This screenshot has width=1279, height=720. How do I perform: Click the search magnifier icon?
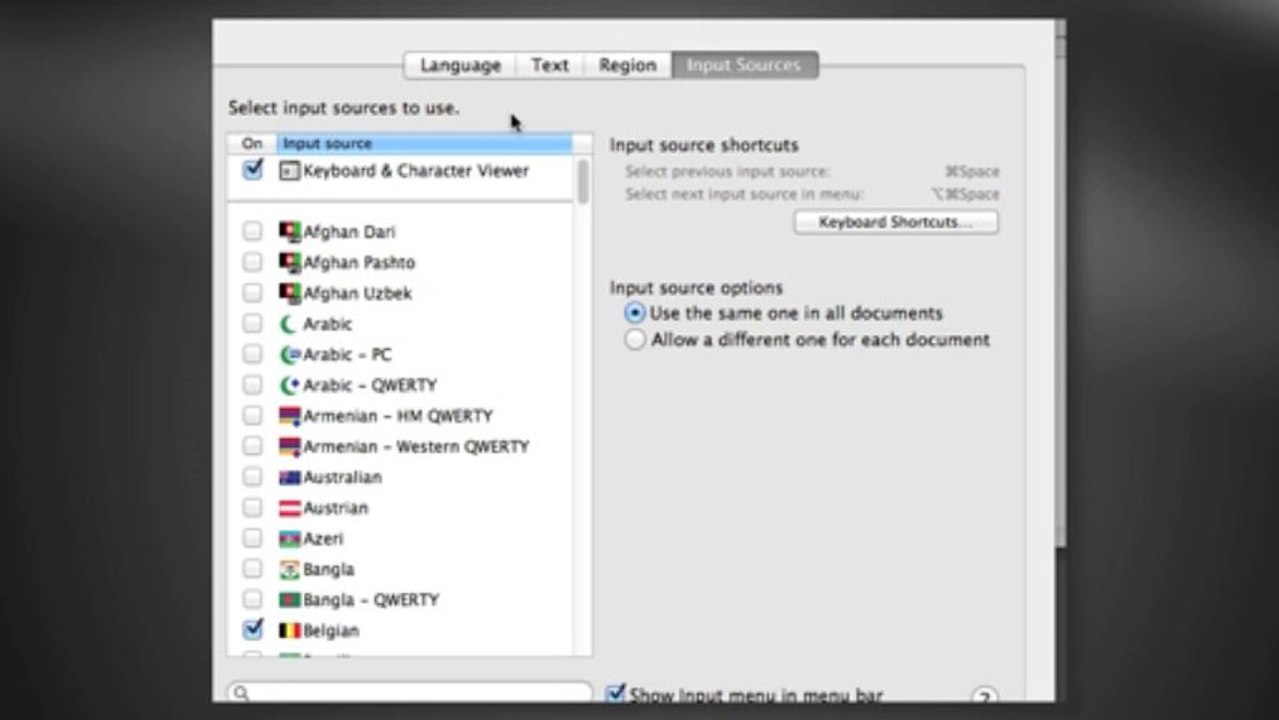[x=241, y=692]
